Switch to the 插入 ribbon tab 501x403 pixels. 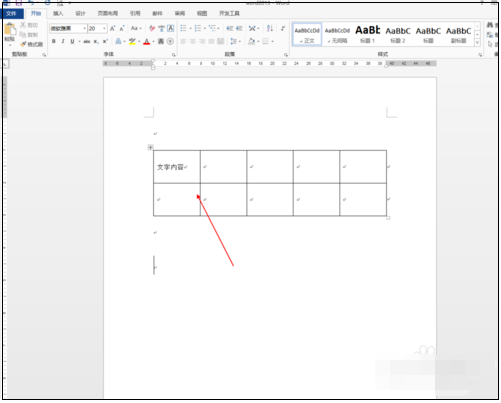58,13
